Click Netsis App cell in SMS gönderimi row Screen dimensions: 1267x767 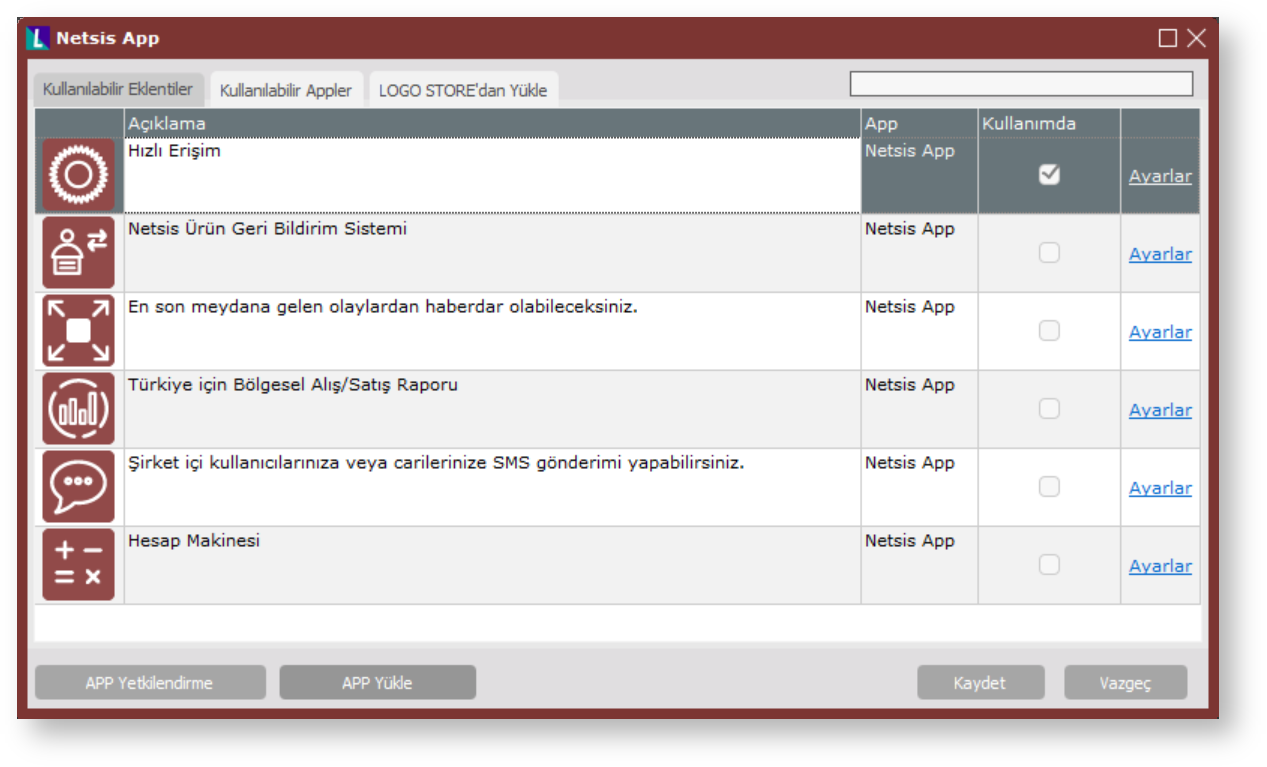tap(919, 487)
